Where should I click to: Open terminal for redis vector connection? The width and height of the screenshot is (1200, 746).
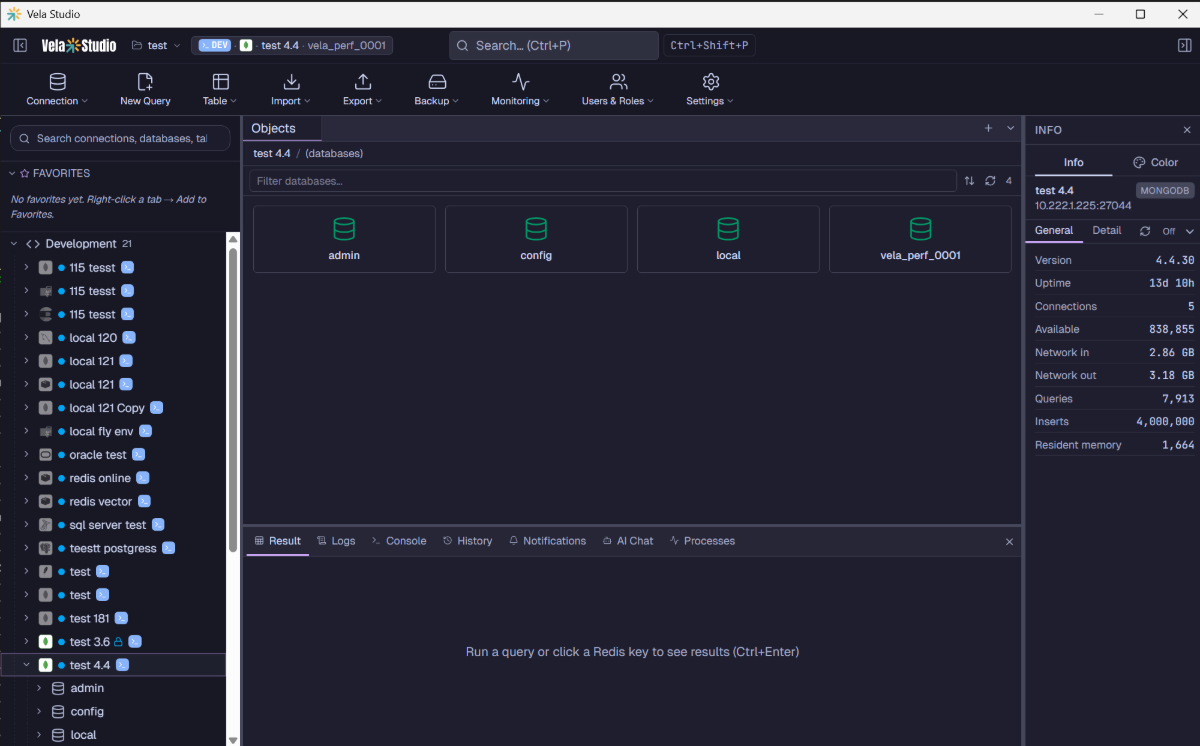(144, 501)
